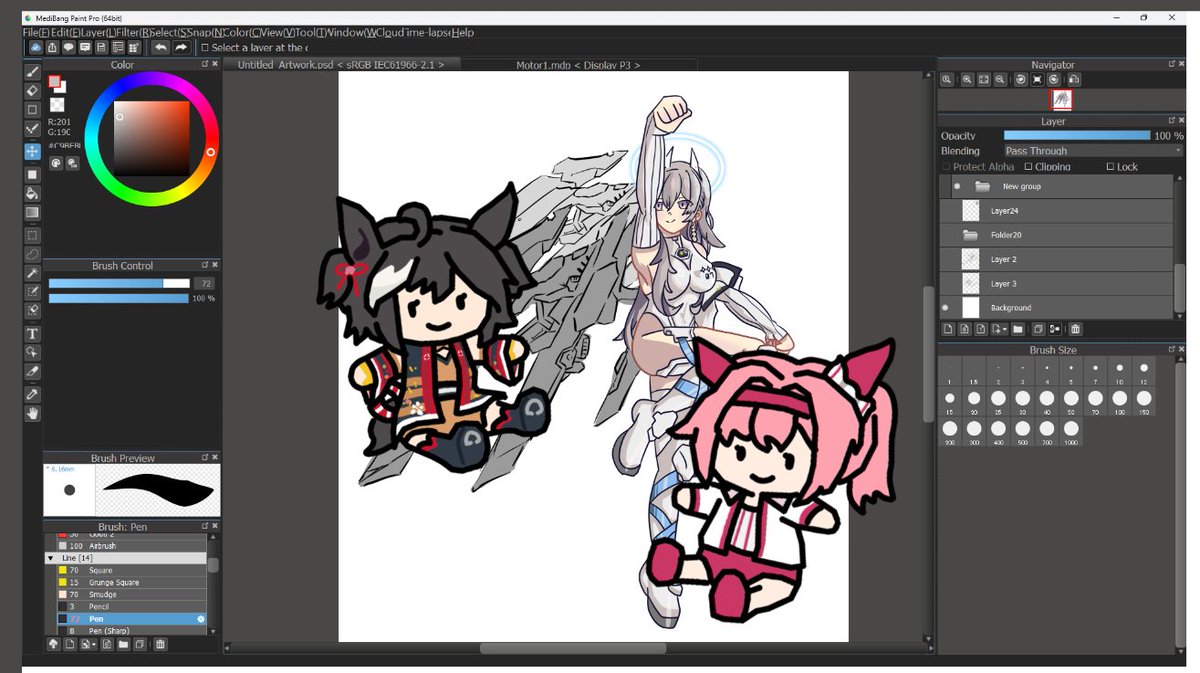
Task: Delete the layer using the trash icon
Action: click(1075, 328)
